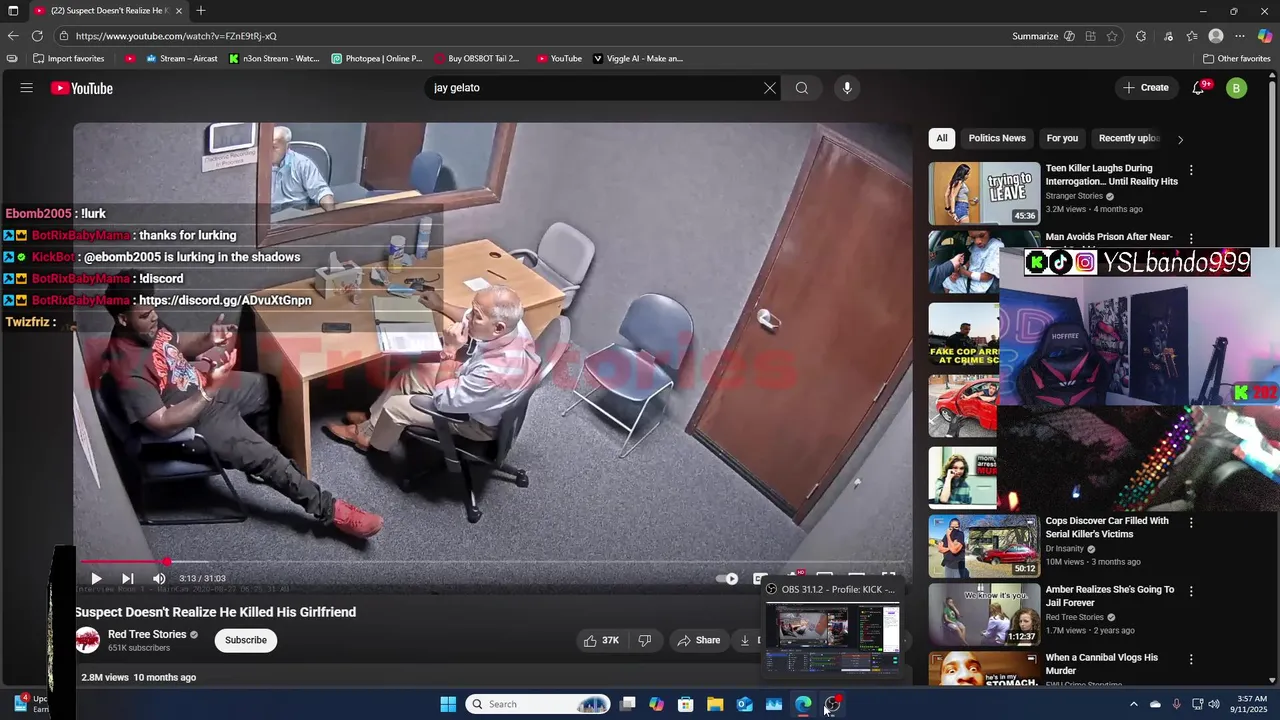Show hidden system tray icons chevron

pos(1133,704)
